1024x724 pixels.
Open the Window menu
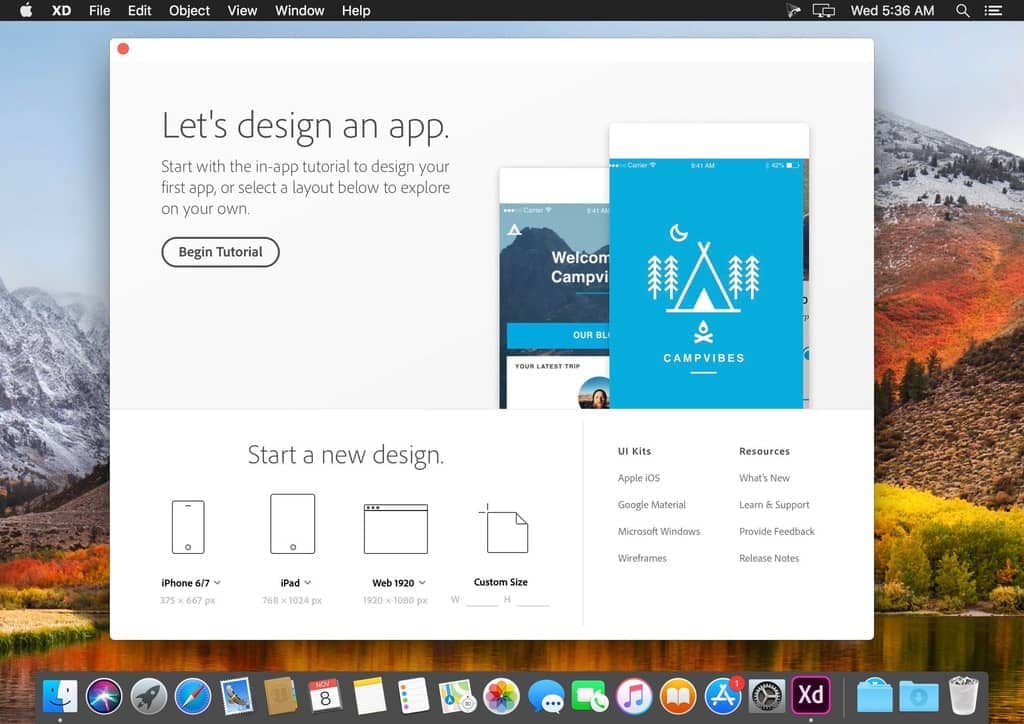pyautogui.click(x=299, y=10)
